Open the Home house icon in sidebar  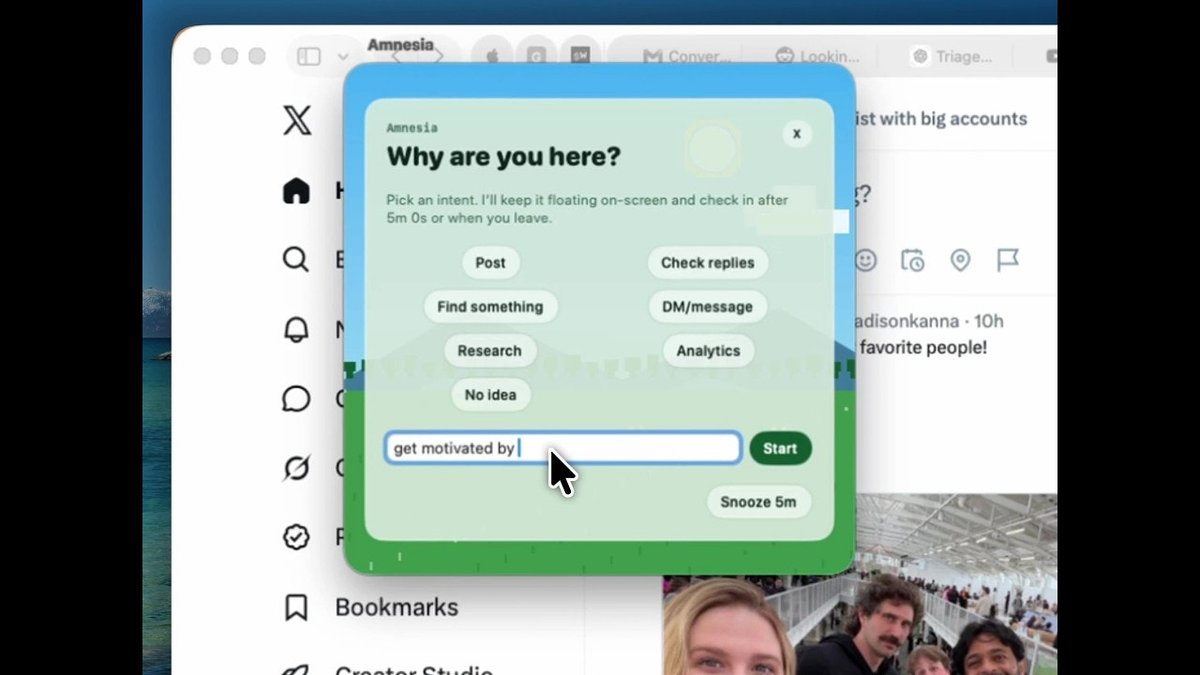(296, 190)
